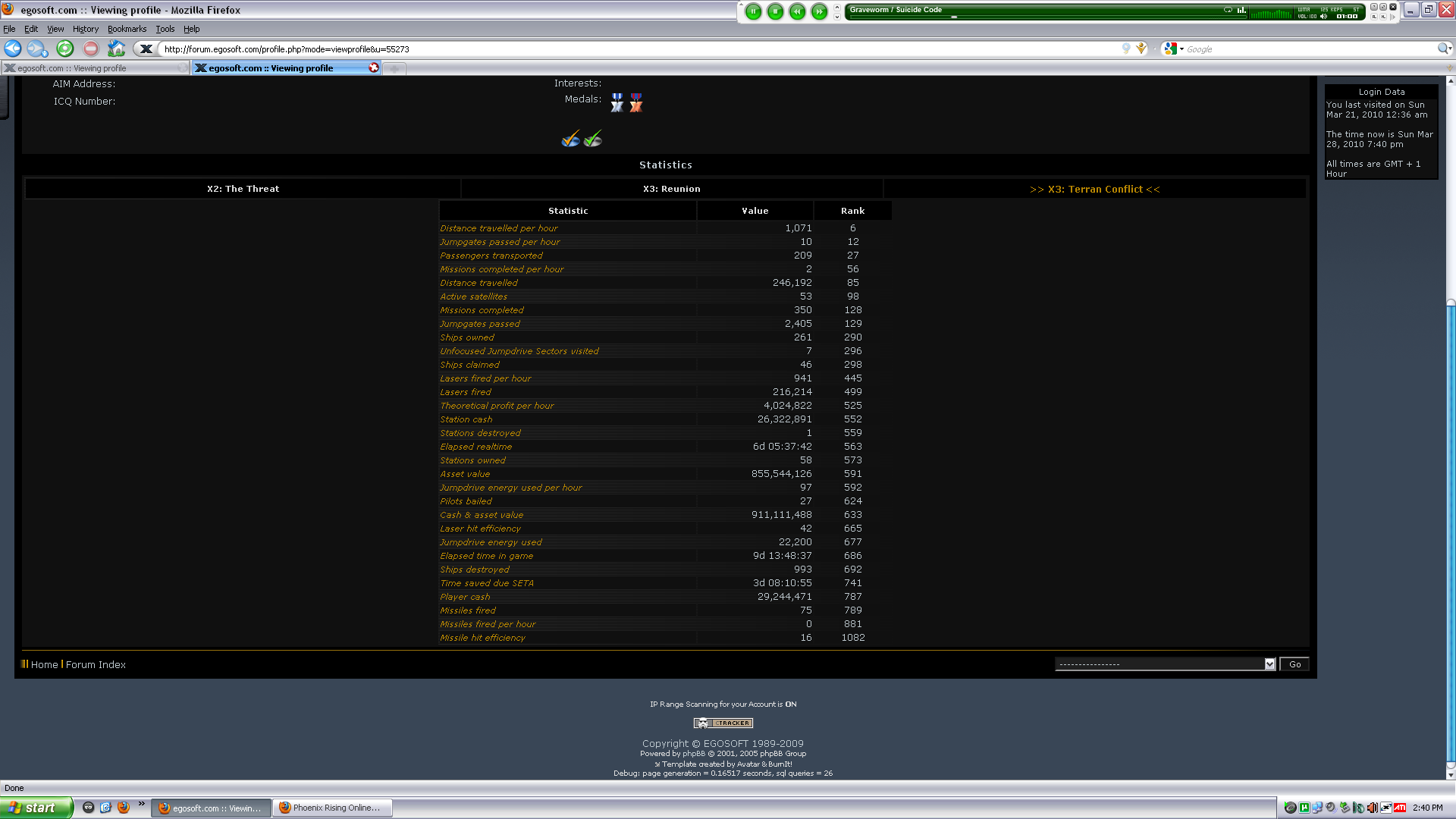1456x819 pixels.
Task: Open the Edit menu
Action: click(x=31, y=29)
